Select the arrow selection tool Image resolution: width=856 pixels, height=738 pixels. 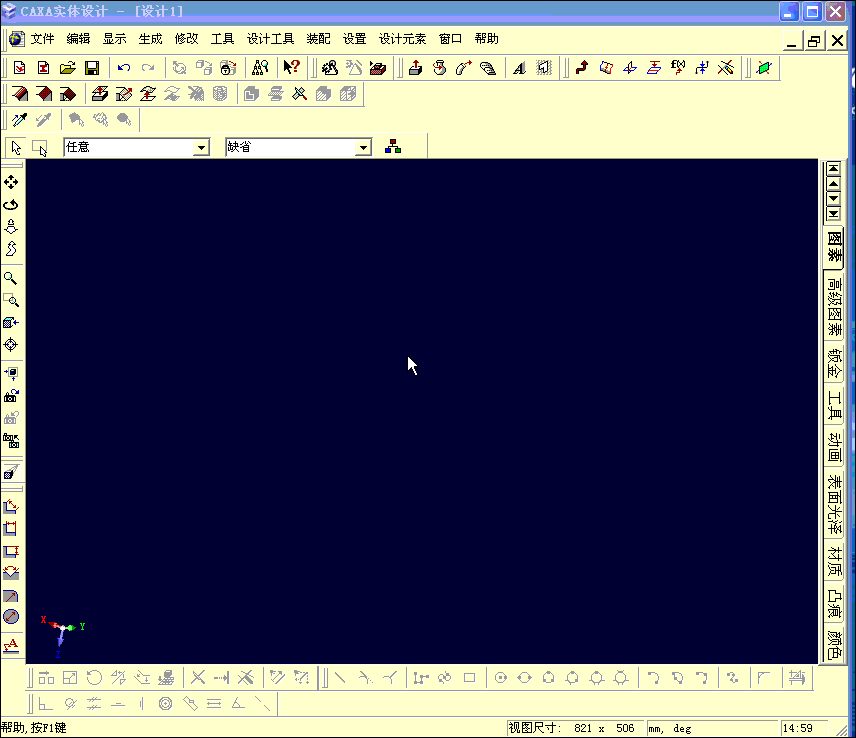click(x=16, y=148)
